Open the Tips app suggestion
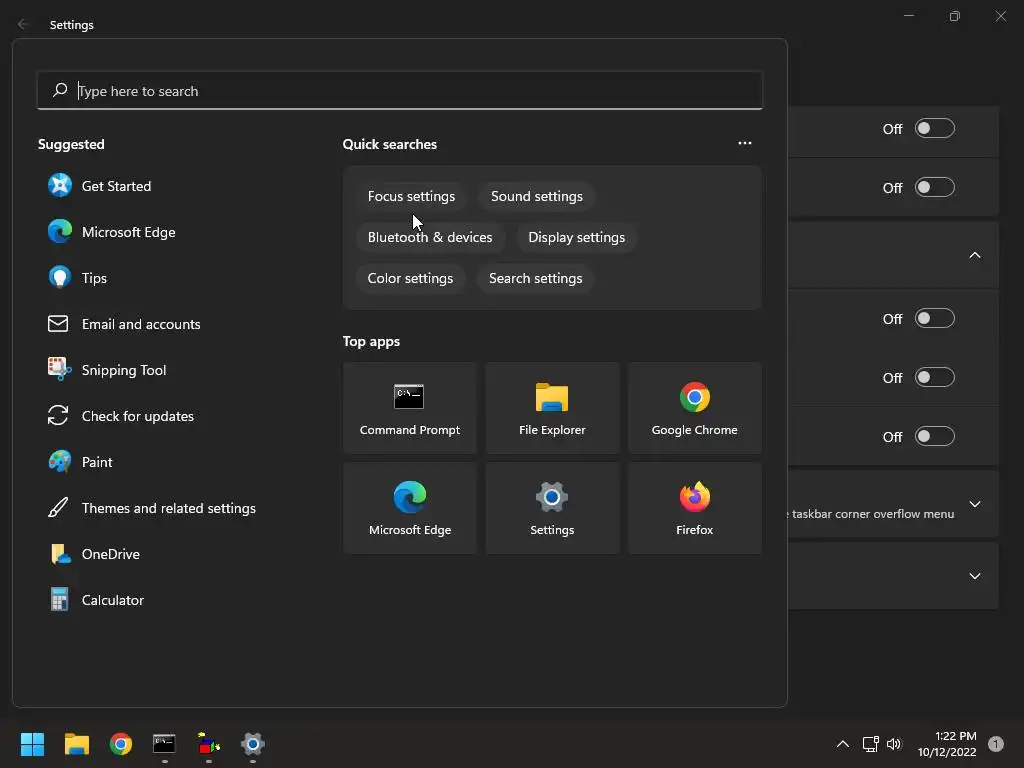Viewport: 1024px width, 768px height. coord(77,278)
